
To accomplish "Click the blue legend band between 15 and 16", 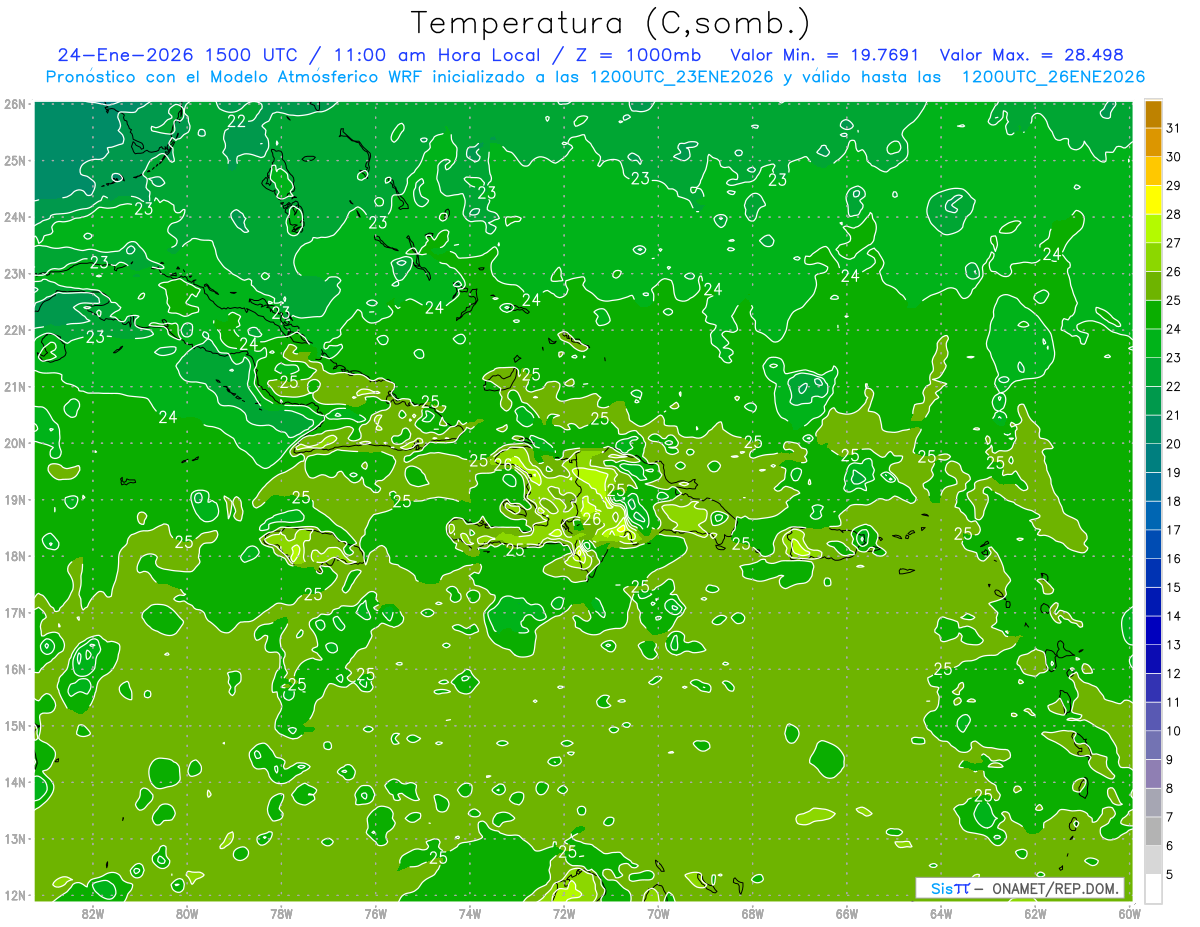I will (1153, 573).
